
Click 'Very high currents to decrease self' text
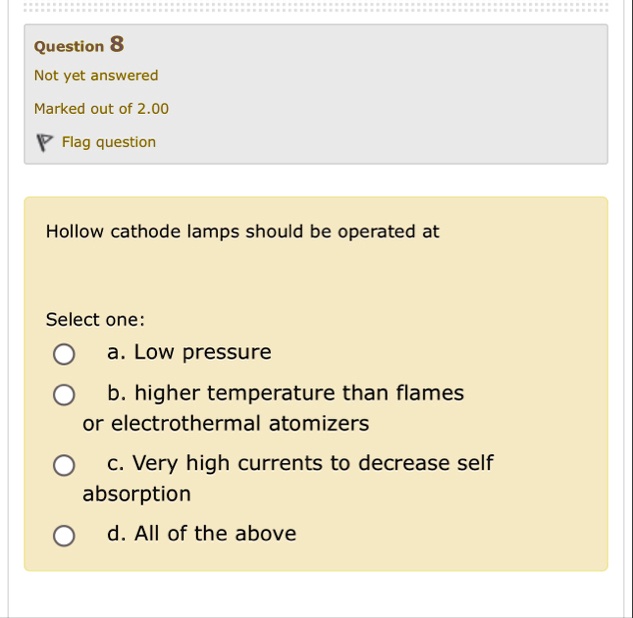pos(313,463)
